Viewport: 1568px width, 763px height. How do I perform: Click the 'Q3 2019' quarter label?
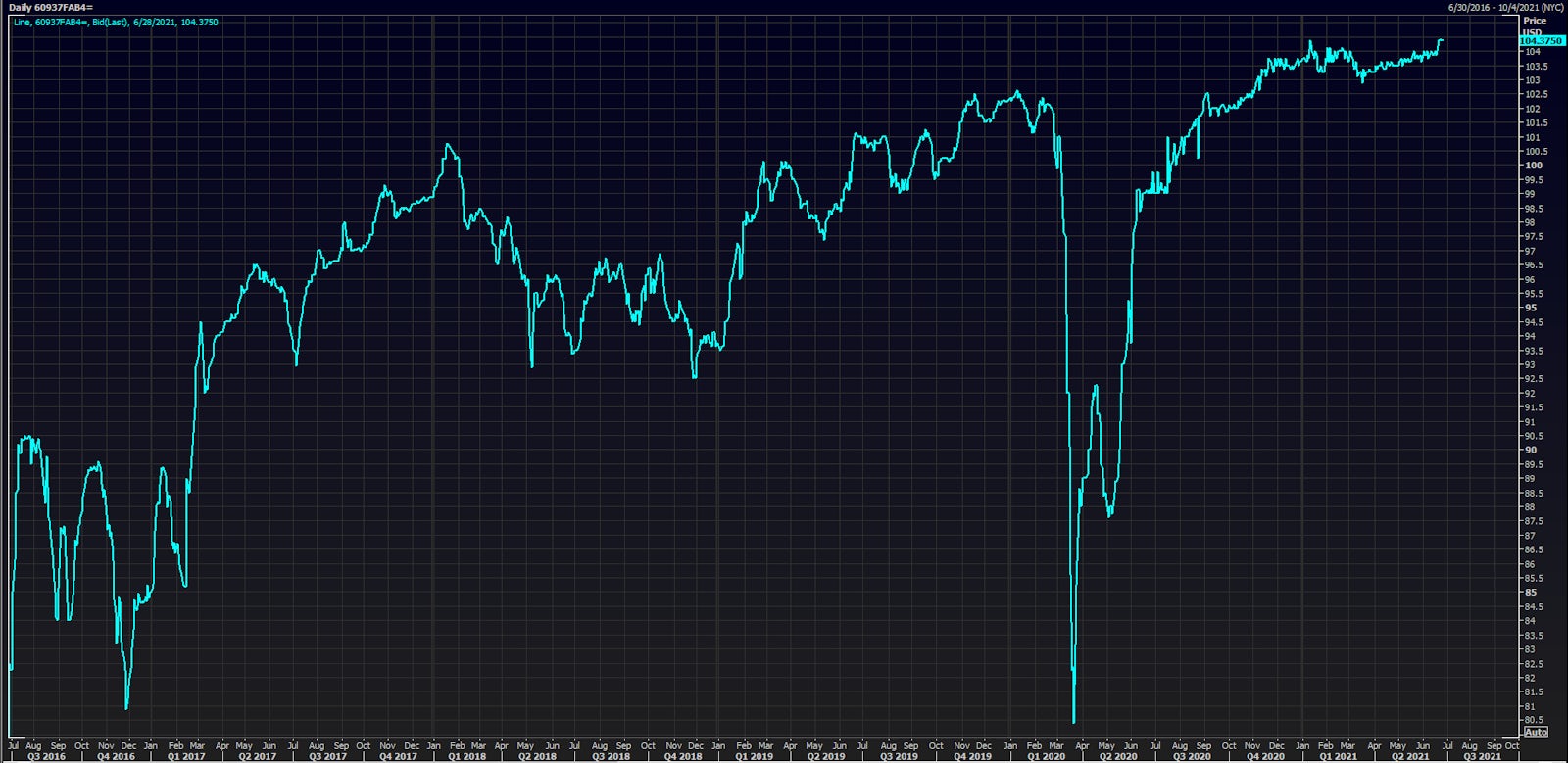click(x=899, y=756)
